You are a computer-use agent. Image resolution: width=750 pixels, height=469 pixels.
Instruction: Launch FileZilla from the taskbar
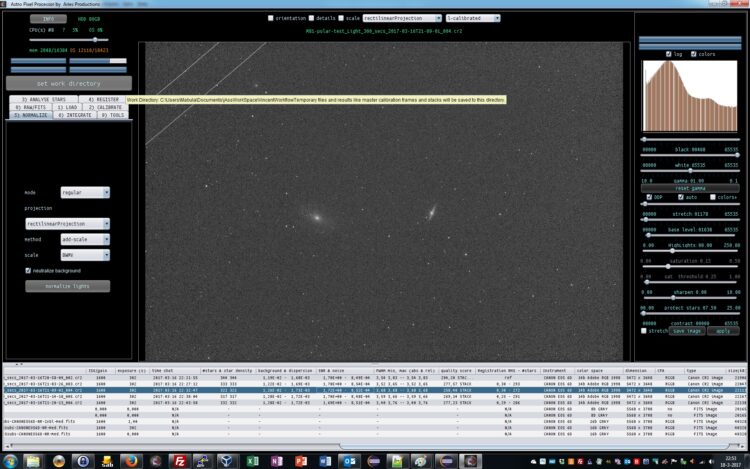(x=180, y=461)
